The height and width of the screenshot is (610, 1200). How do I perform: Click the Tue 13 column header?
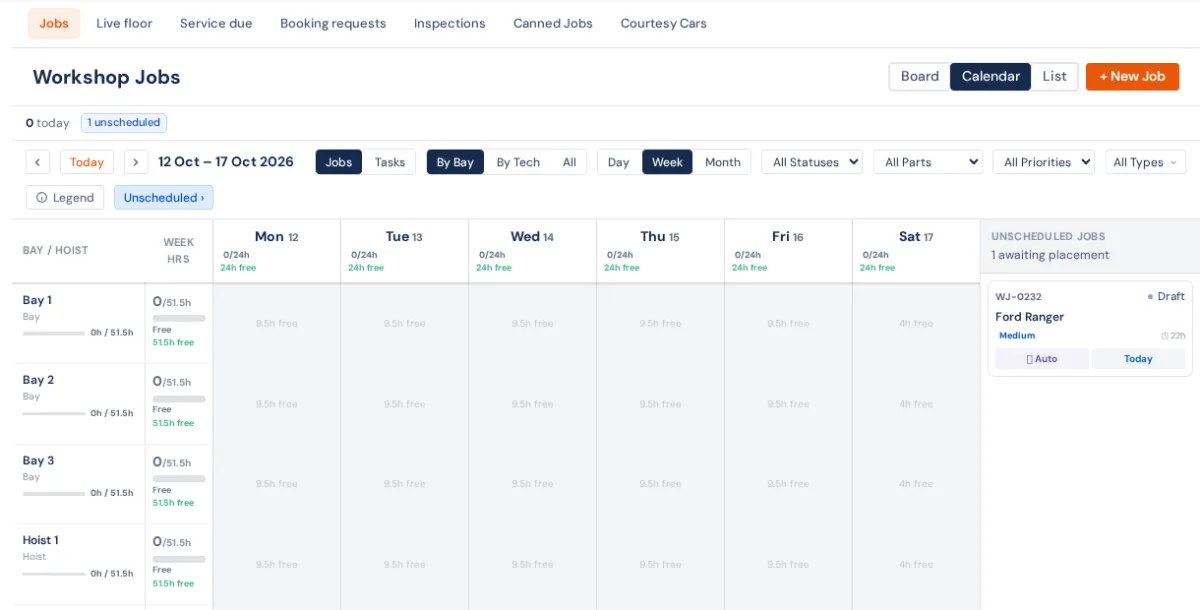pos(405,250)
